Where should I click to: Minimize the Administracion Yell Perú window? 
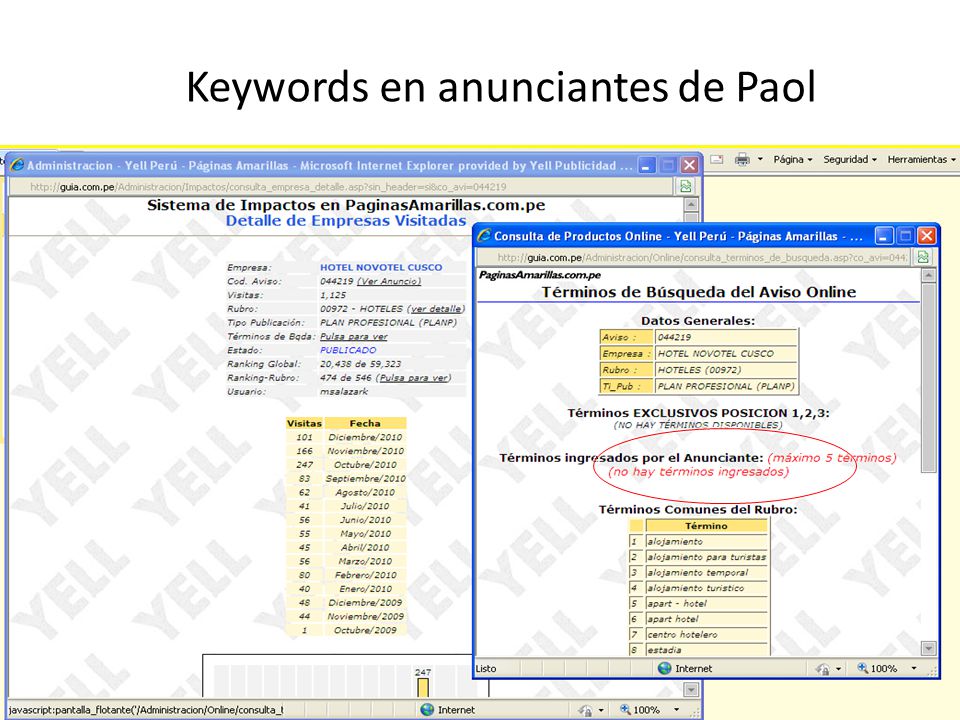[647, 165]
